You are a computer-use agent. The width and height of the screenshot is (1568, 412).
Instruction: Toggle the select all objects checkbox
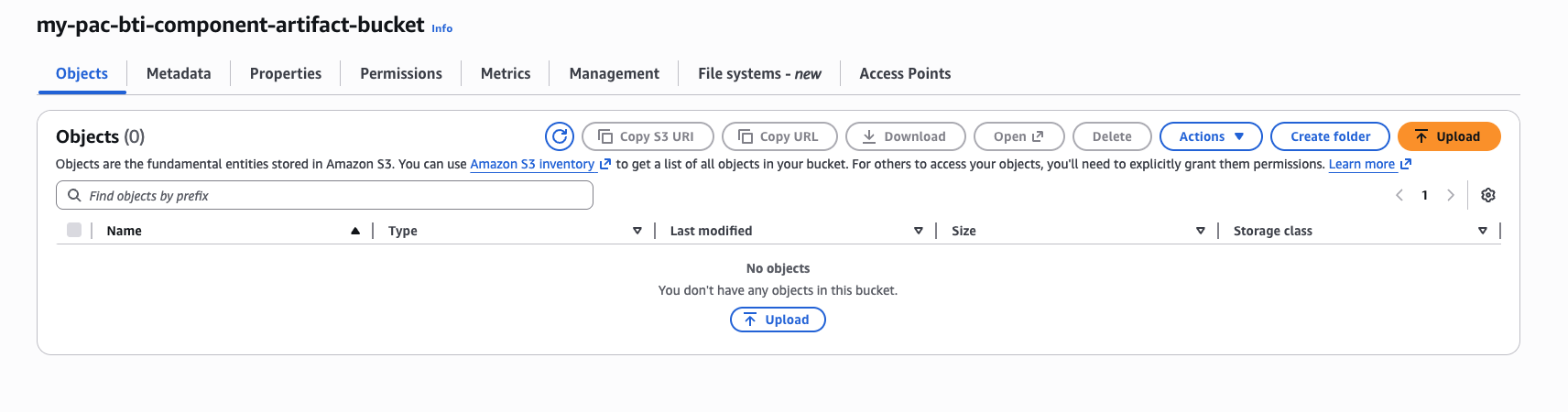[74, 230]
